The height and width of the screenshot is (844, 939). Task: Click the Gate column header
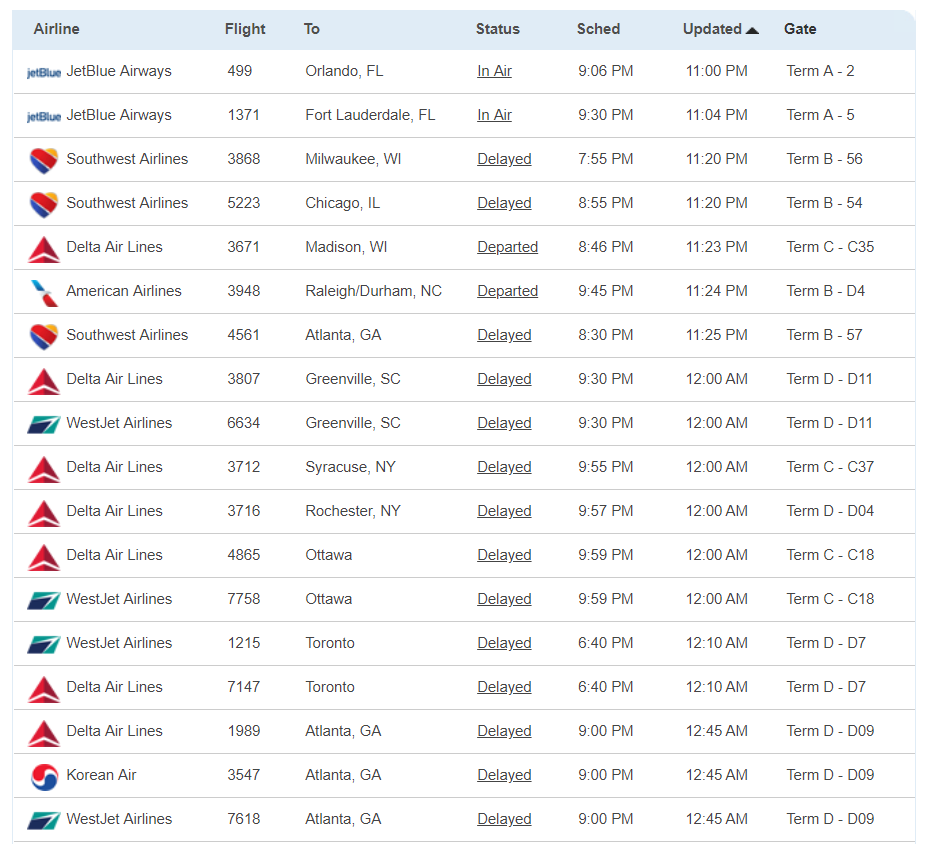[x=800, y=29]
